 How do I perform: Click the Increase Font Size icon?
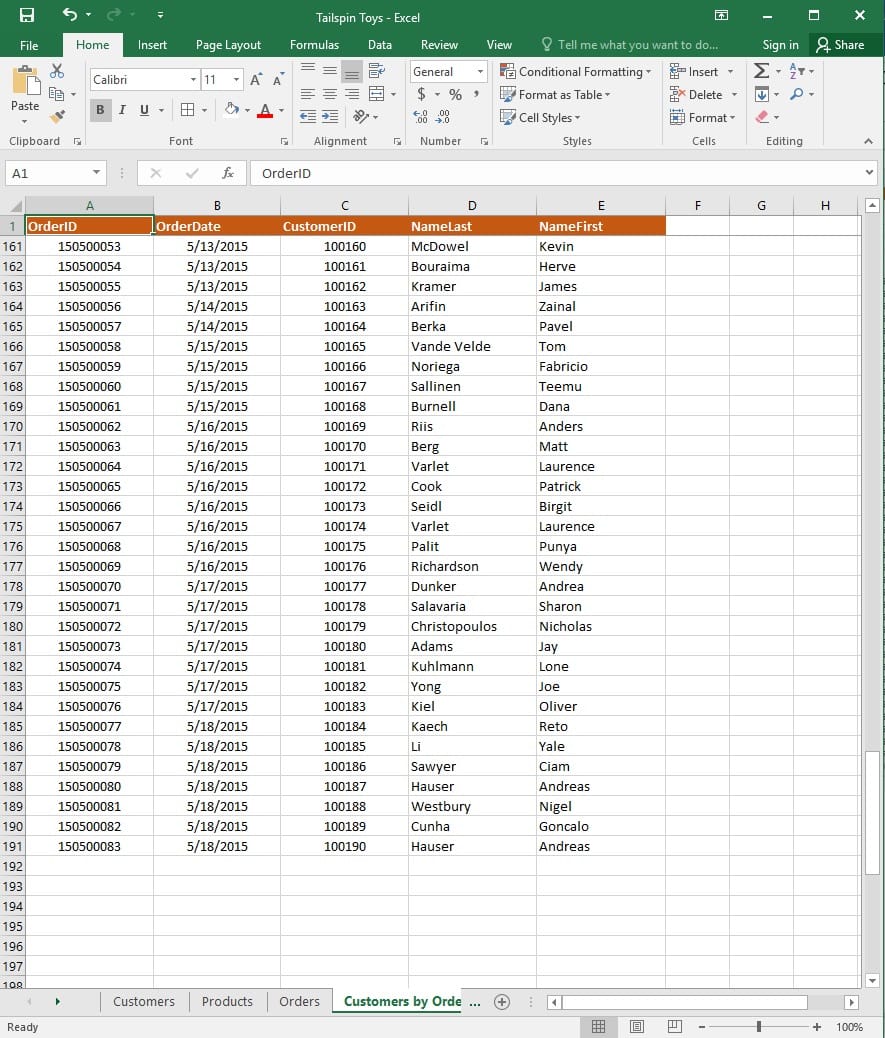256,79
